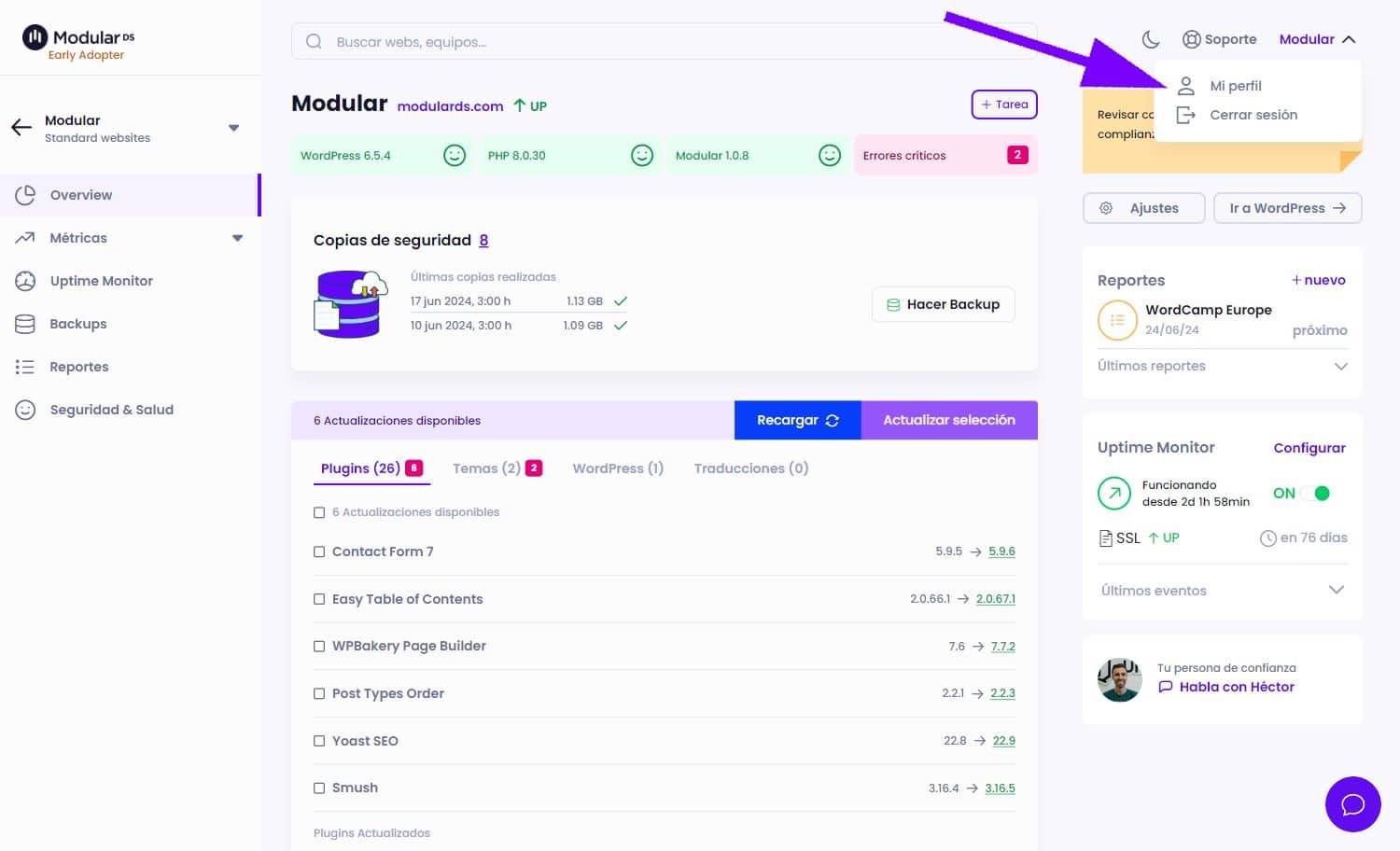Click the PHP 8.0.30 smiley status icon

(x=642, y=155)
